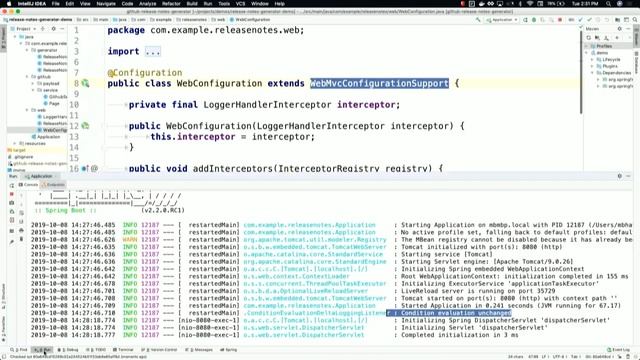Open Run panel settings gear
This screenshot has width=640, height=360.
tap(620, 176)
